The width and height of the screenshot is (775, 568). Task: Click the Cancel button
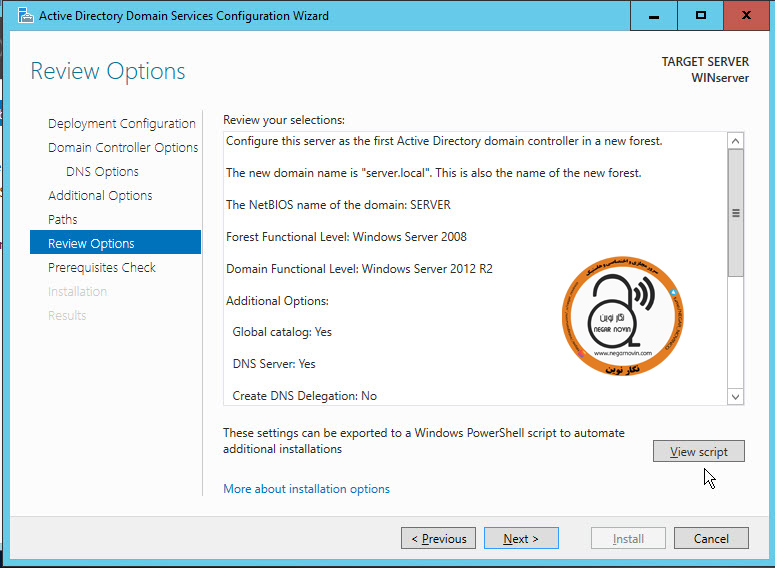click(x=711, y=538)
